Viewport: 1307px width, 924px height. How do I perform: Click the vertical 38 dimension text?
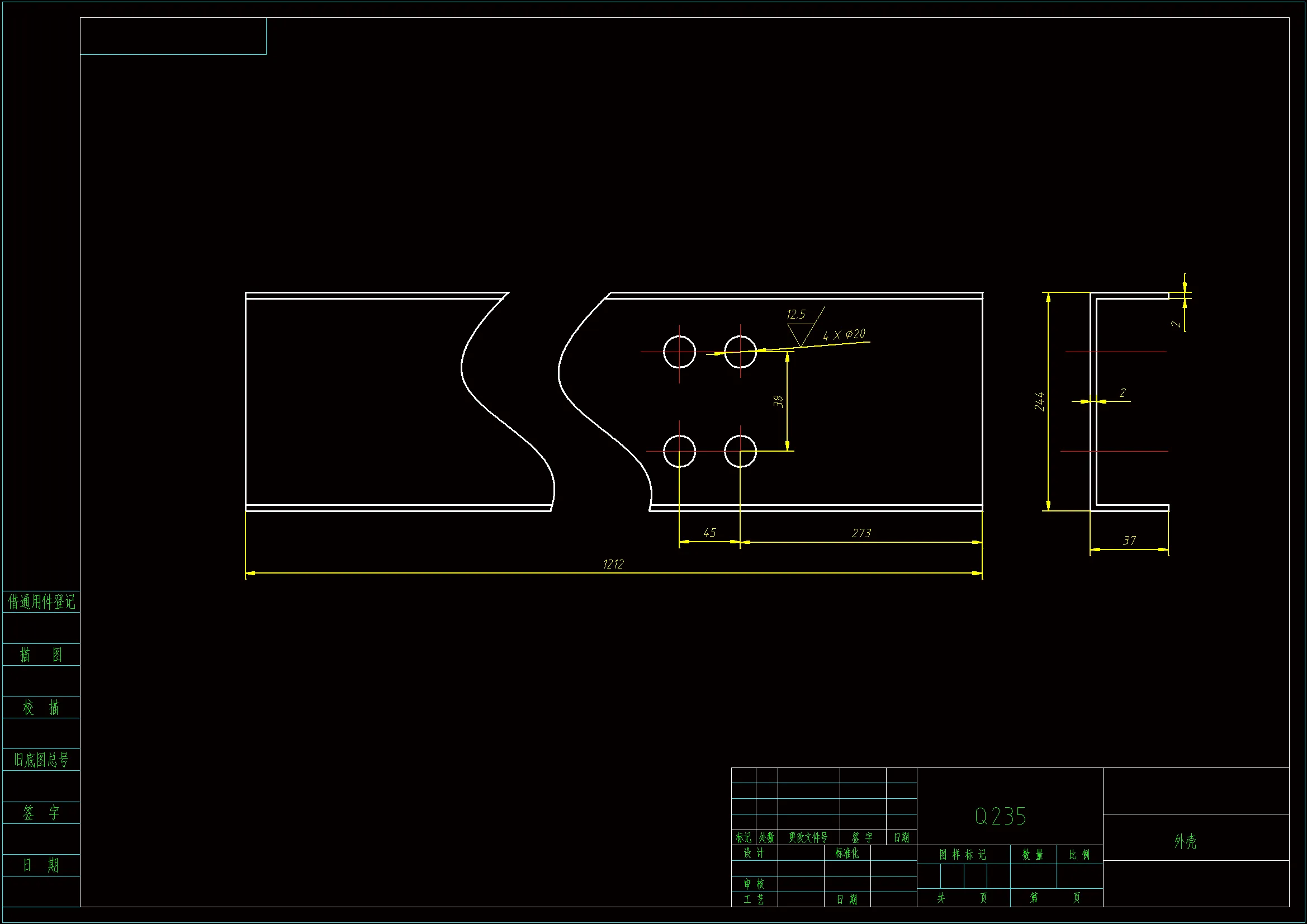779,401
